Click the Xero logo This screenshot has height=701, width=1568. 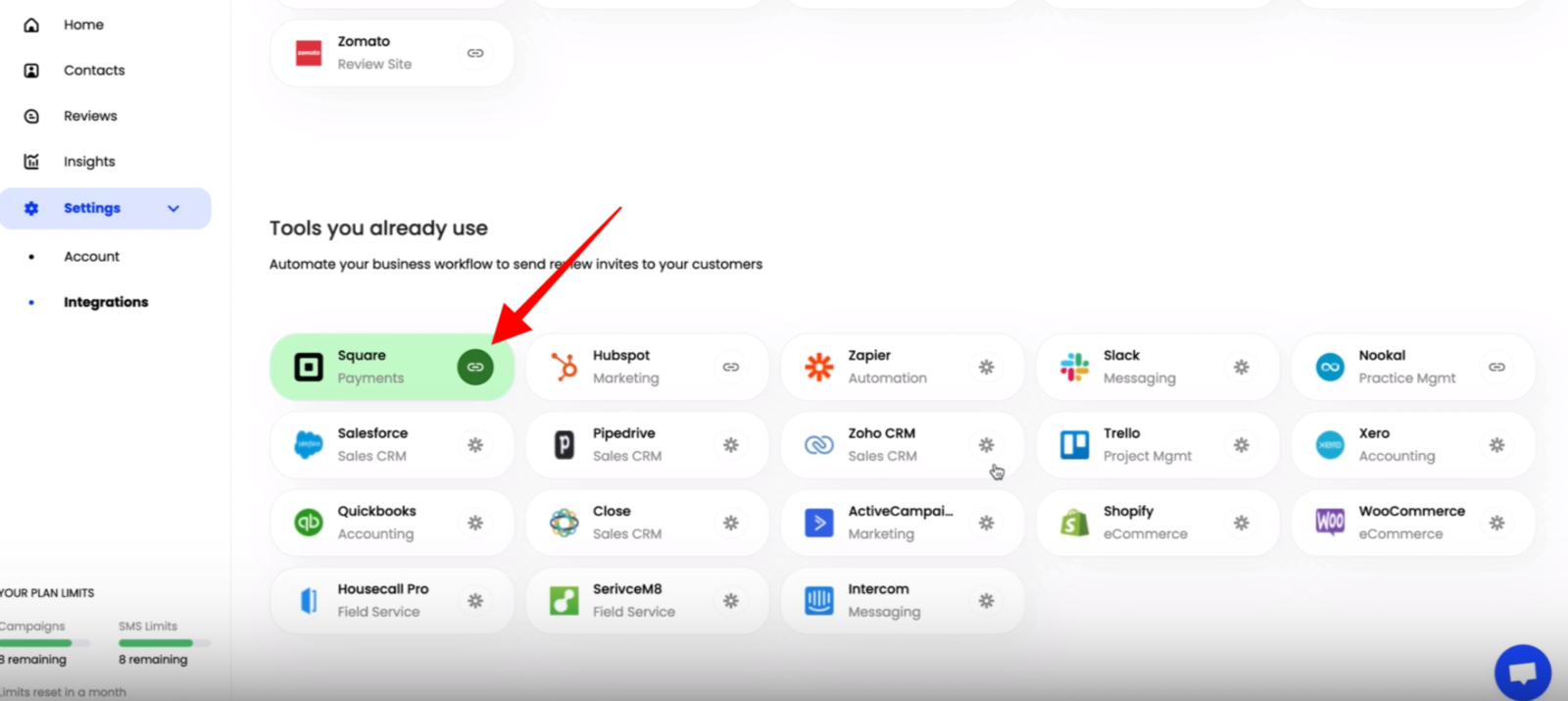pyautogui.click(x=1330, y=445)
